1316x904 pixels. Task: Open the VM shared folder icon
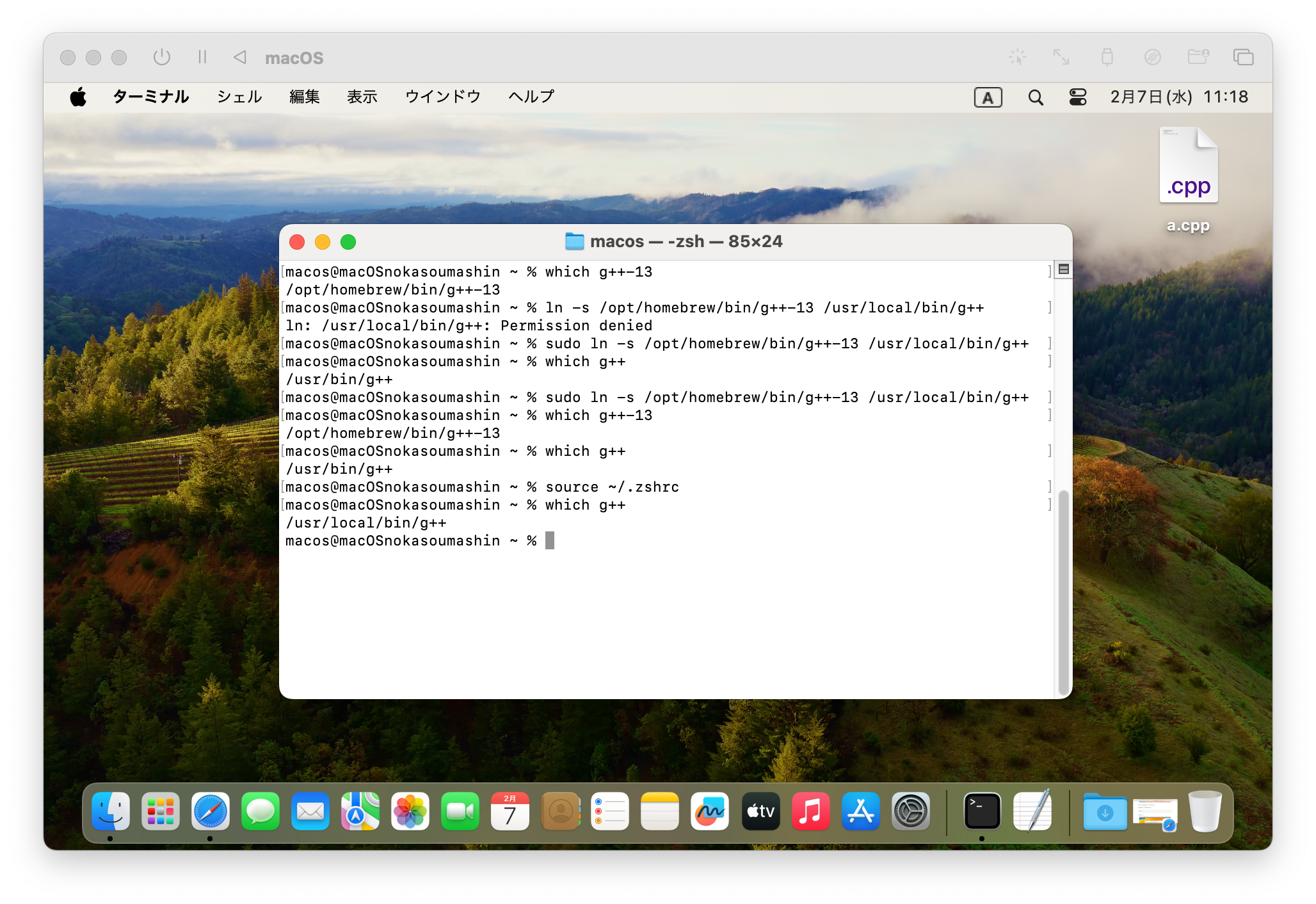point(1198,57)
